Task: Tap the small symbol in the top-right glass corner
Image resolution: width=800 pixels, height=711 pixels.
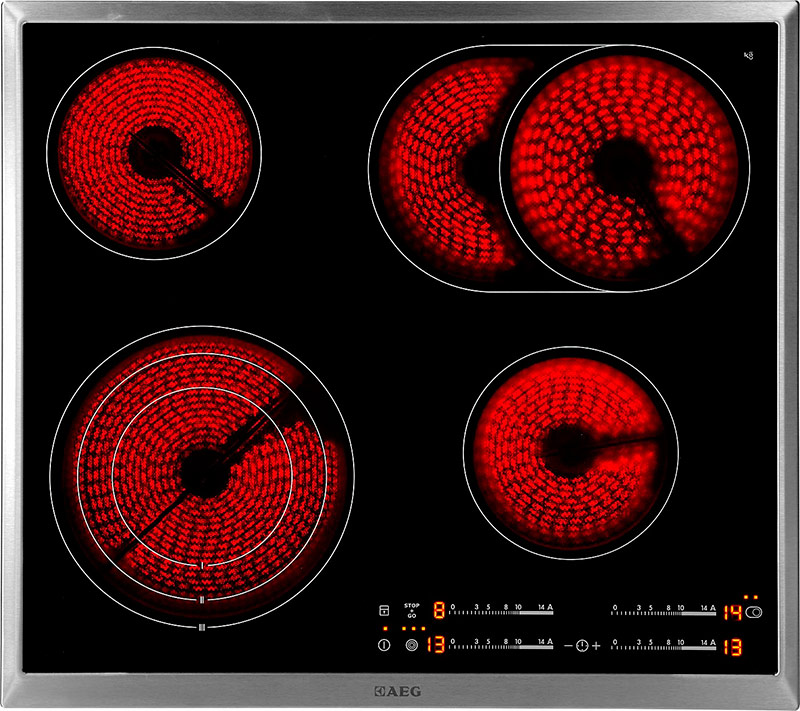Action: point(748,55)
